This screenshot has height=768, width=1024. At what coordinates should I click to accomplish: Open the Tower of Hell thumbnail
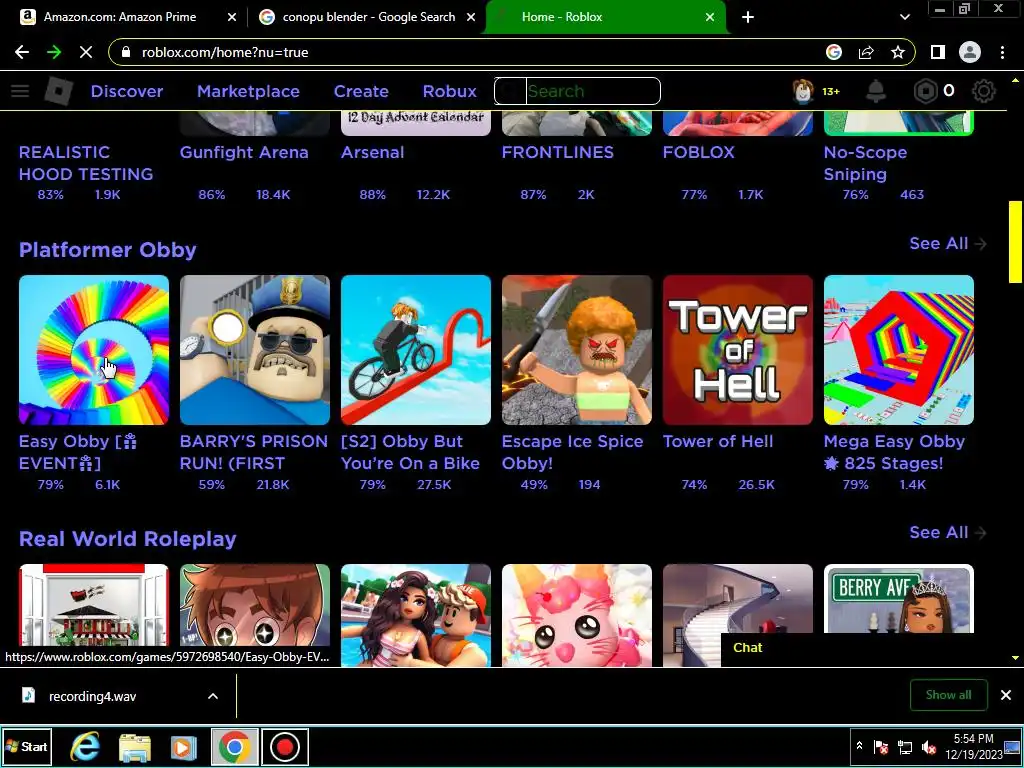(x=738, y=350)
